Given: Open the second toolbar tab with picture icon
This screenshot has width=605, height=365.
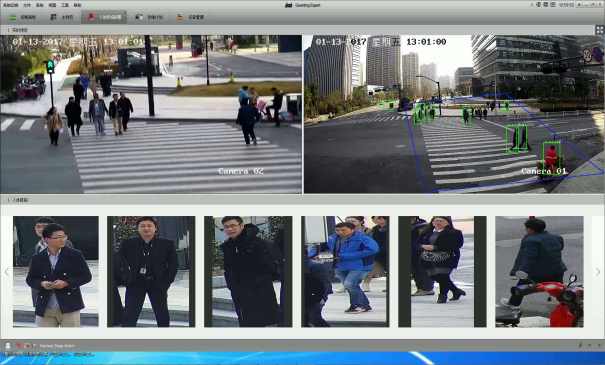Looking at the screenshot, I should tap(62, 17).
